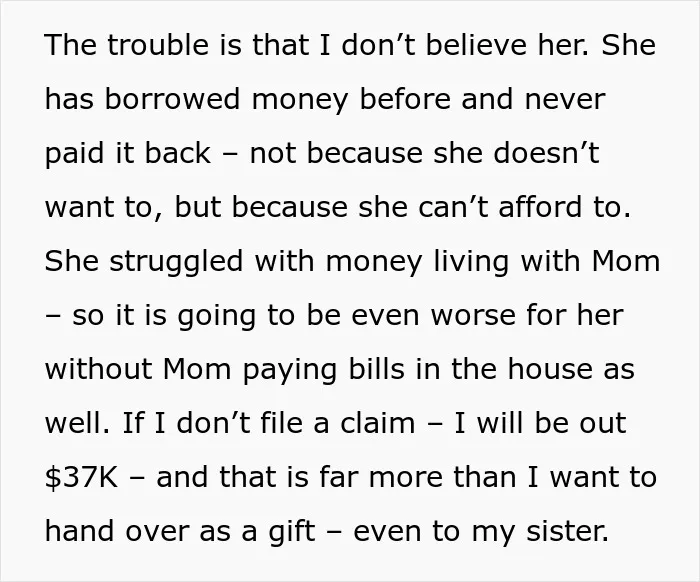Screen dimensions: 700x582
Task: Click the word "house"
Action: tap(550, 369)
